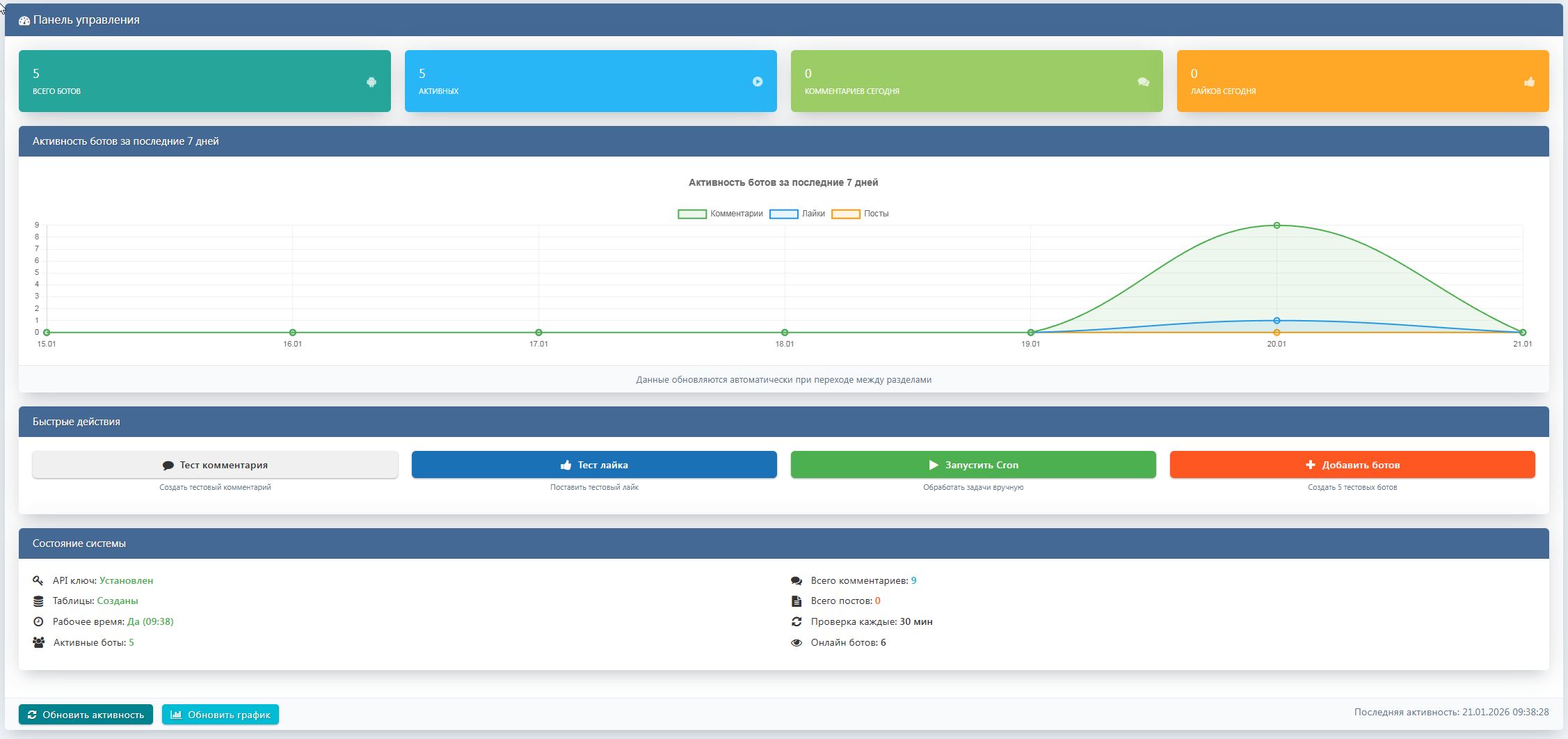This screenshot has height=739, width=1568.
Task: Click the Добавить ботов button
Action: (x=1352, y=465)
